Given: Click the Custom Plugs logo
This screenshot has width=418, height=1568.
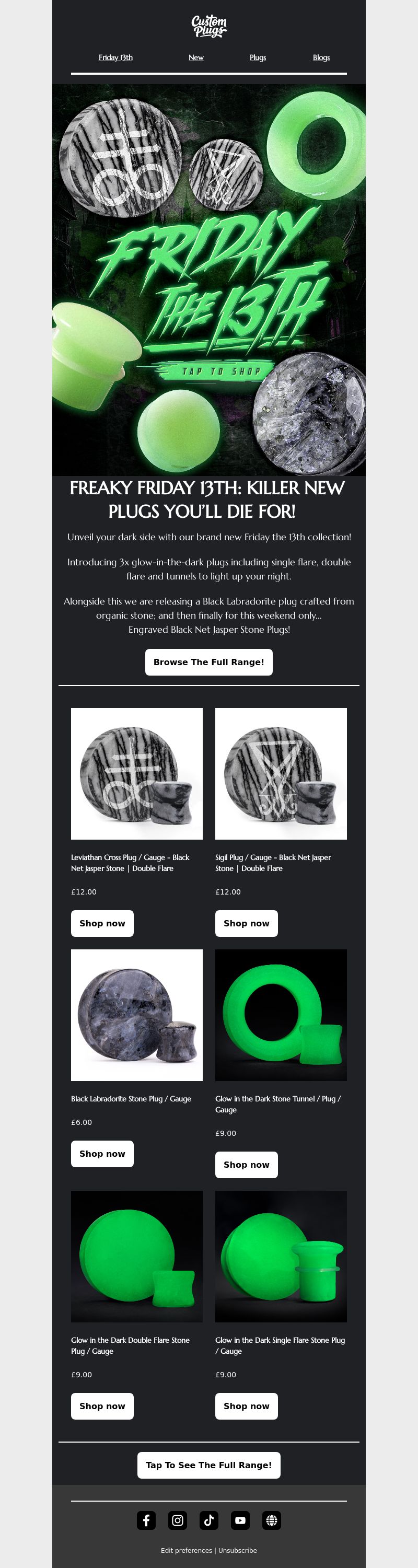Looking at the screenshot, I should [208, 27].
